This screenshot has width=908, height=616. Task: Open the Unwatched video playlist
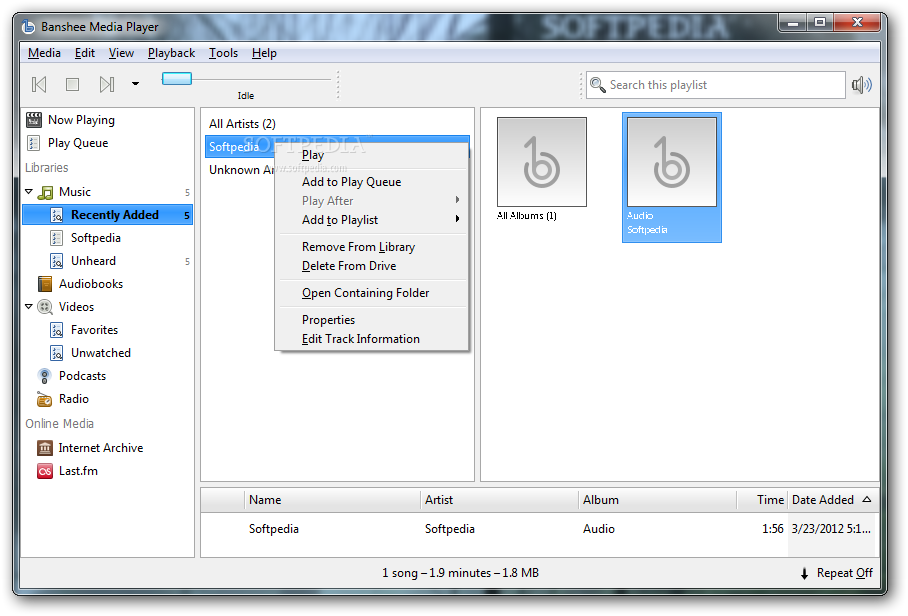[101, 353]
